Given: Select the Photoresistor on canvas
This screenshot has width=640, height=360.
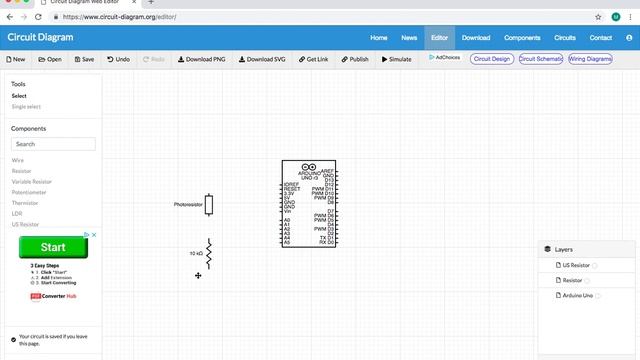Looking at the screenshot, I should (x=209, y=204).
